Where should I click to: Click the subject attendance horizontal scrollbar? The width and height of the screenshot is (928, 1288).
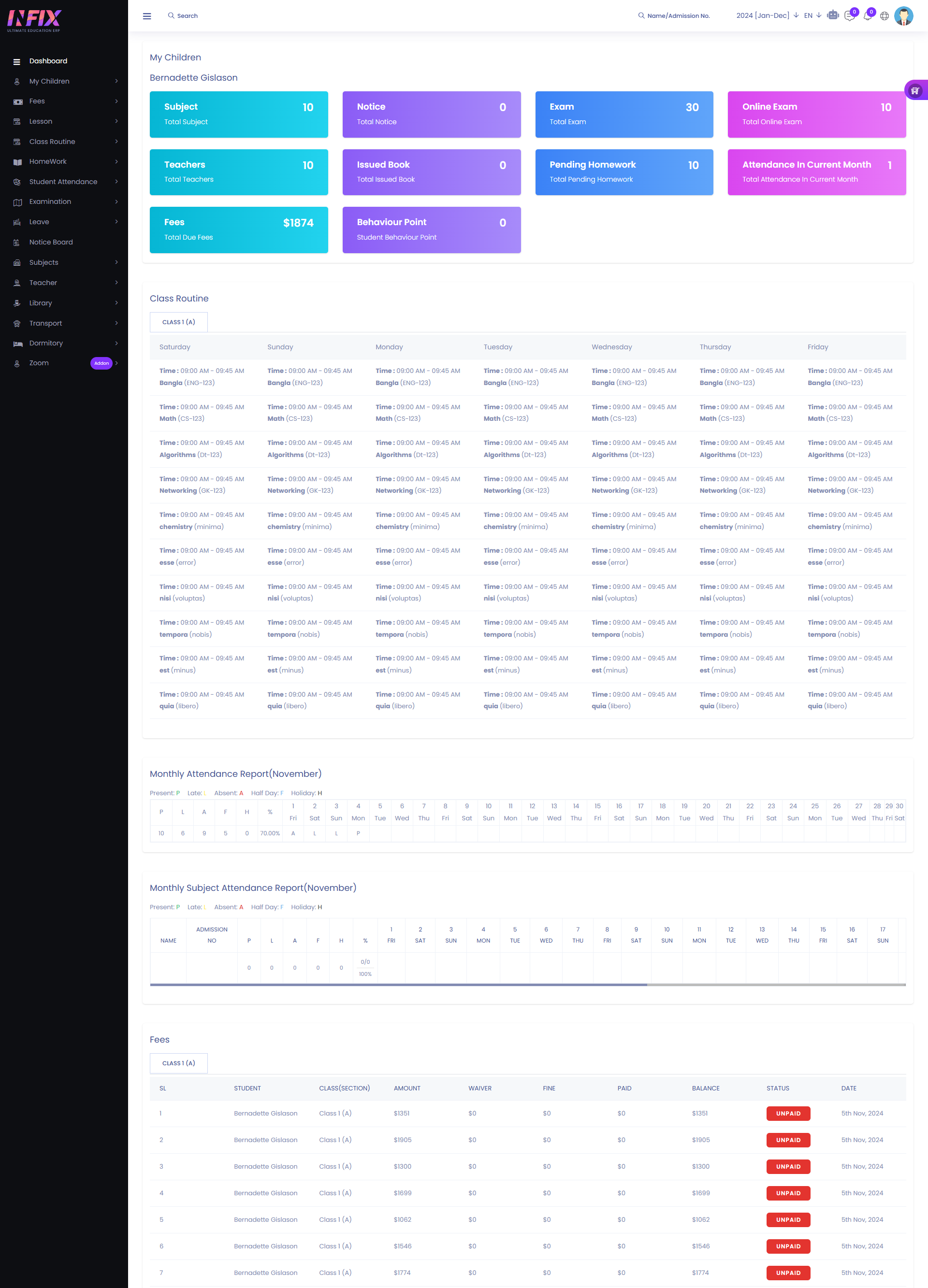coord(398,985)
